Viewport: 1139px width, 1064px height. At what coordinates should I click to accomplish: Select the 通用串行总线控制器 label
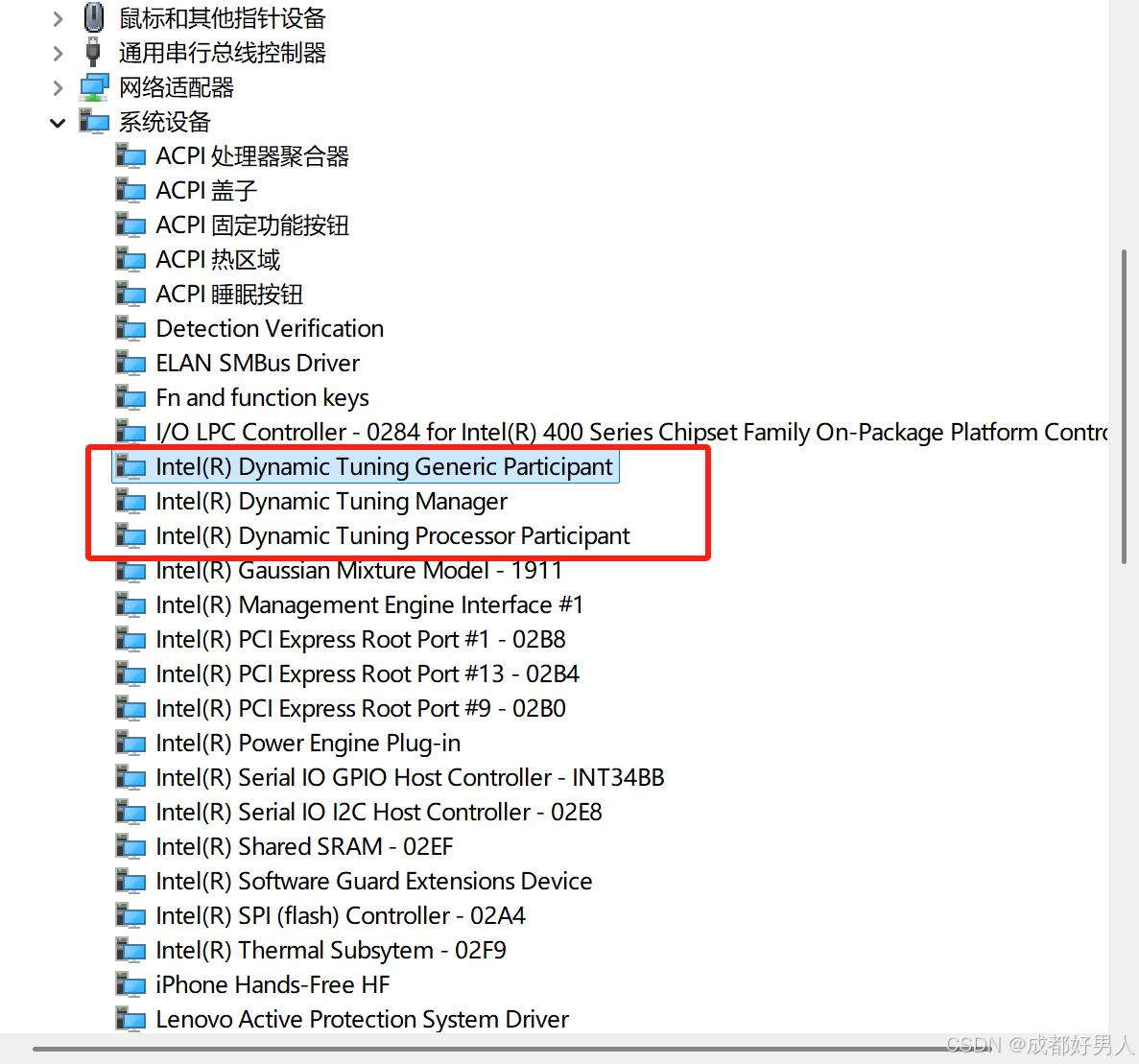point(223,53)
